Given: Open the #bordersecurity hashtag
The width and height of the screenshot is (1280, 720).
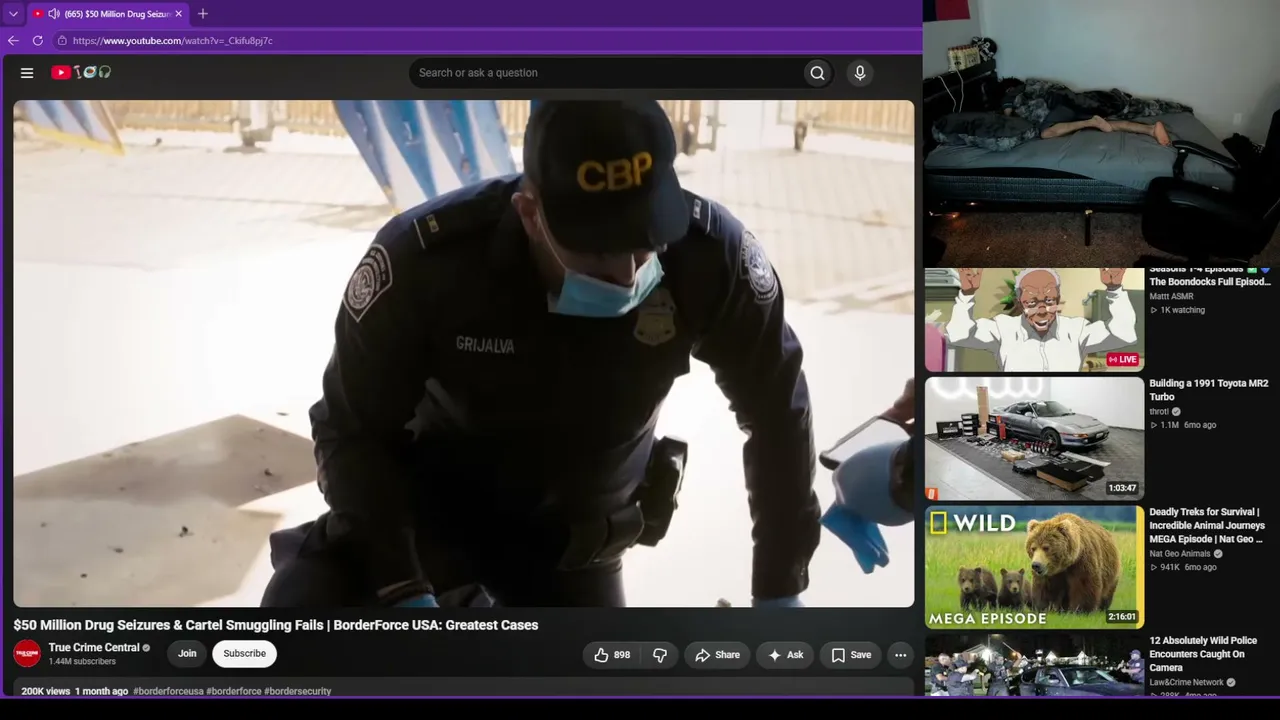Looking at the screenshot, I should (x=298, y=691).
